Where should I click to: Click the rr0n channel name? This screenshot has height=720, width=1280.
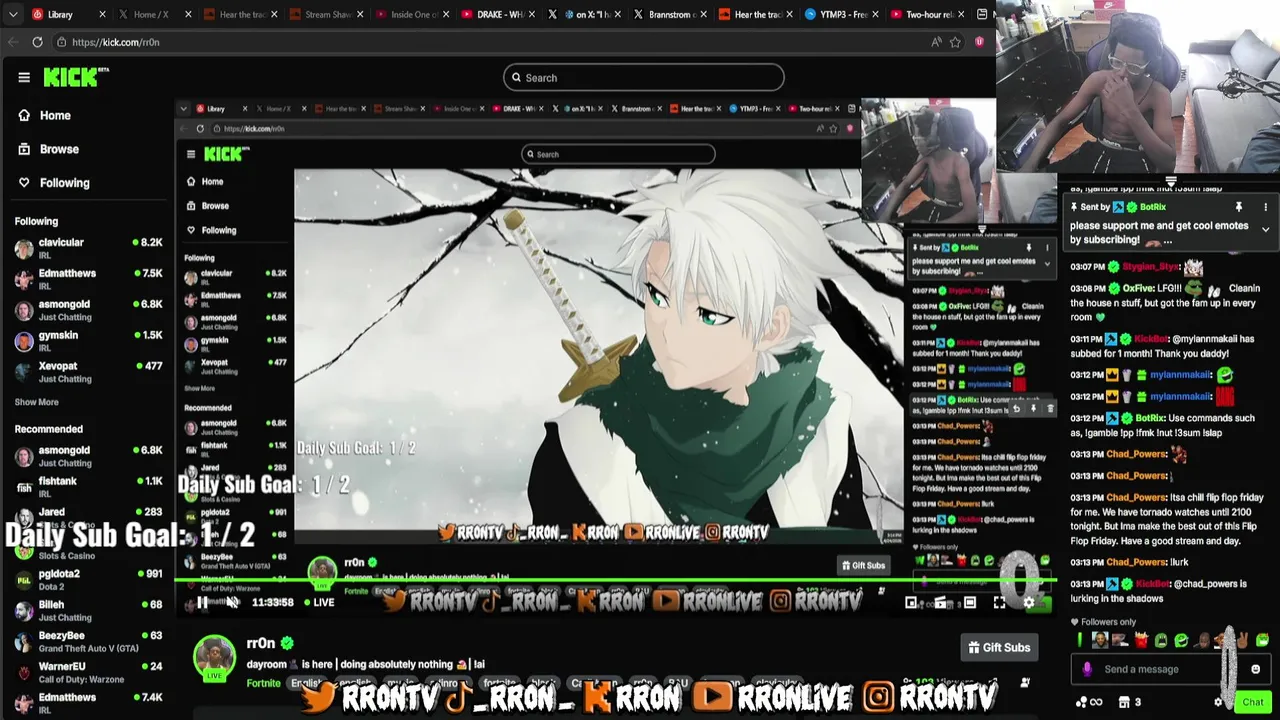[260, 643]
